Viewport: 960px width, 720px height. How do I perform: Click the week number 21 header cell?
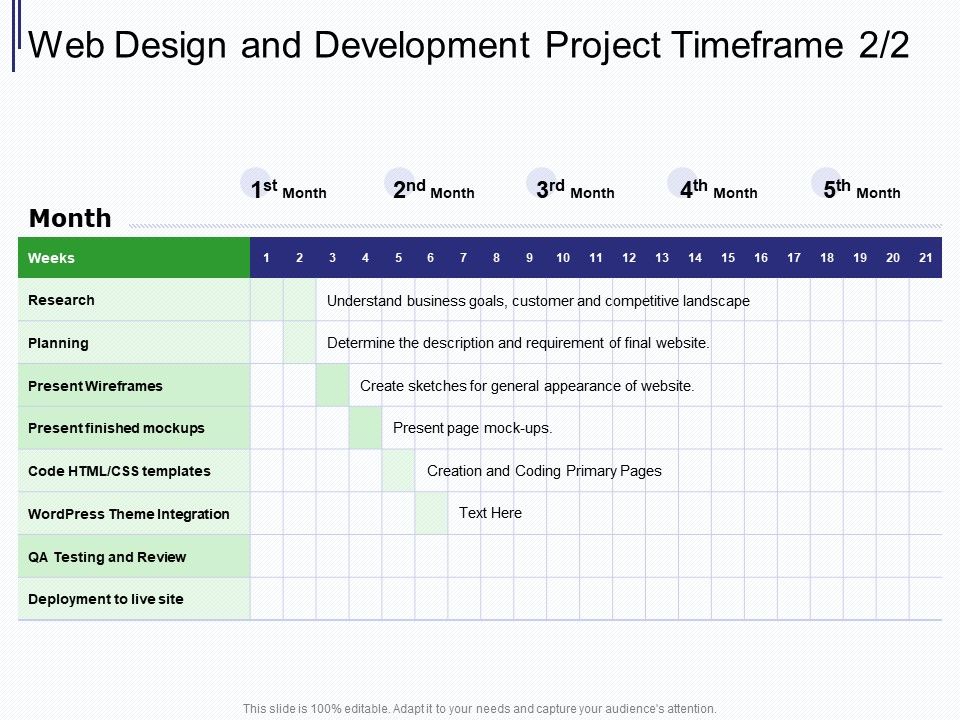coord(925,257)
